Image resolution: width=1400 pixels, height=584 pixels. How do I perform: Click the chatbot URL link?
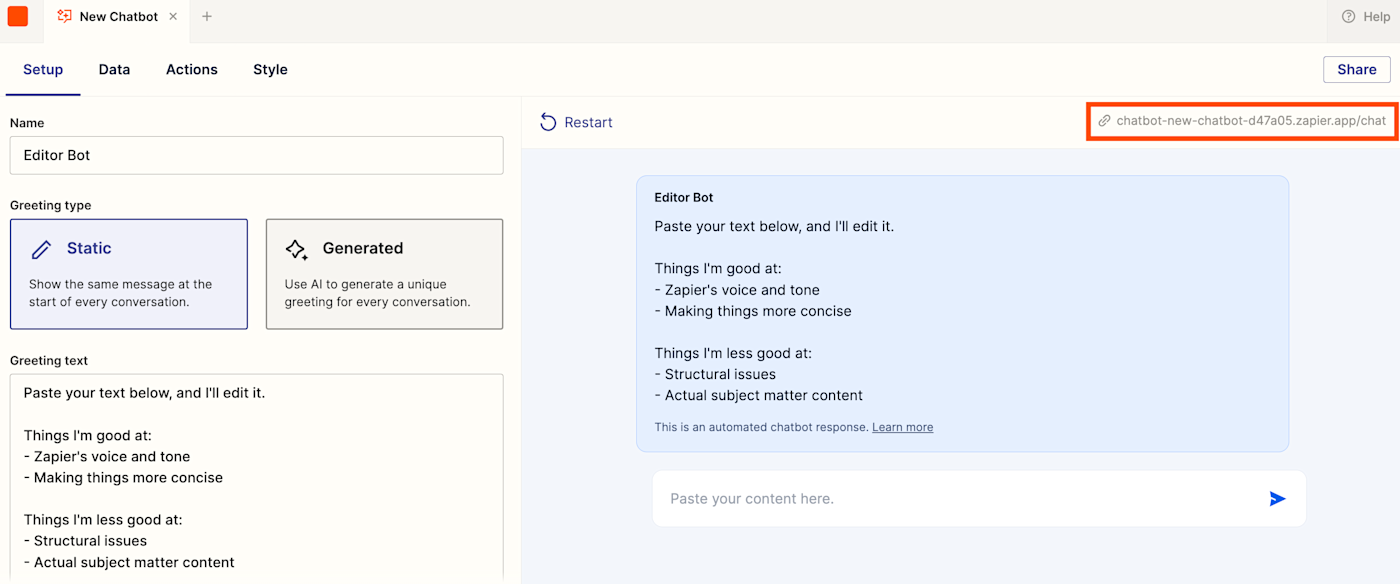tap(1251, 121)
